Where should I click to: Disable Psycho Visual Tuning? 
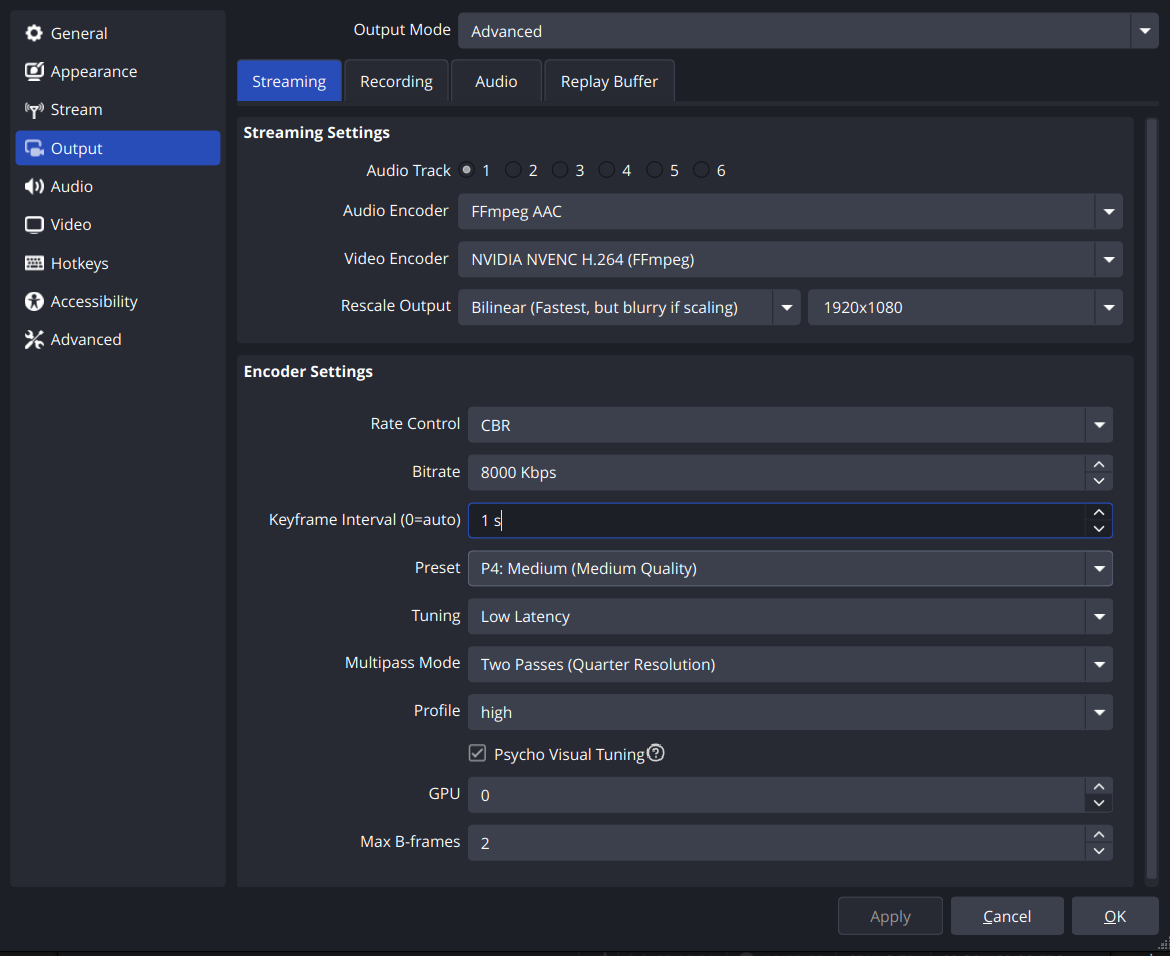coord(477,753)
